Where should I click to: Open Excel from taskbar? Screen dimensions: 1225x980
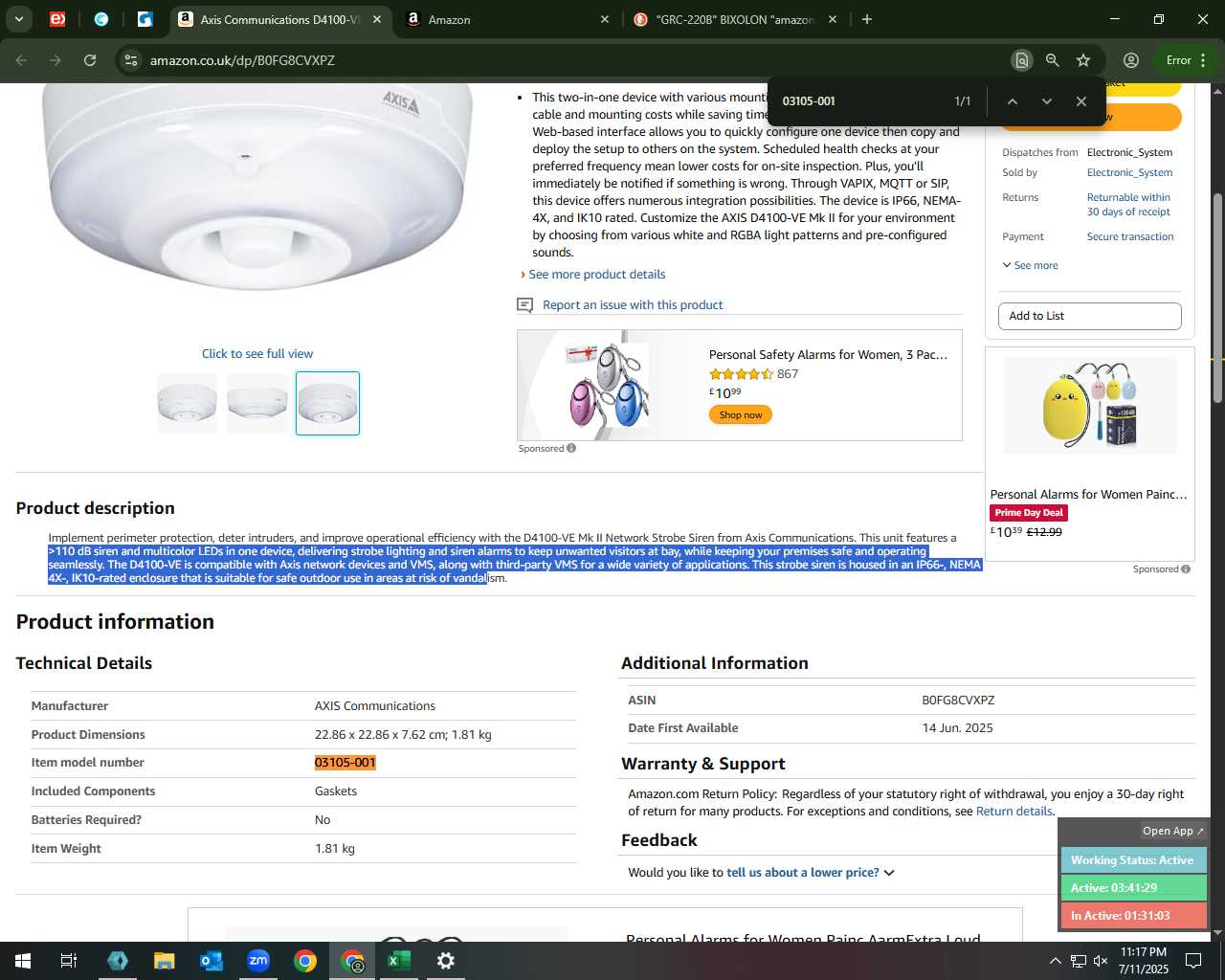click(x=399, y=961)
